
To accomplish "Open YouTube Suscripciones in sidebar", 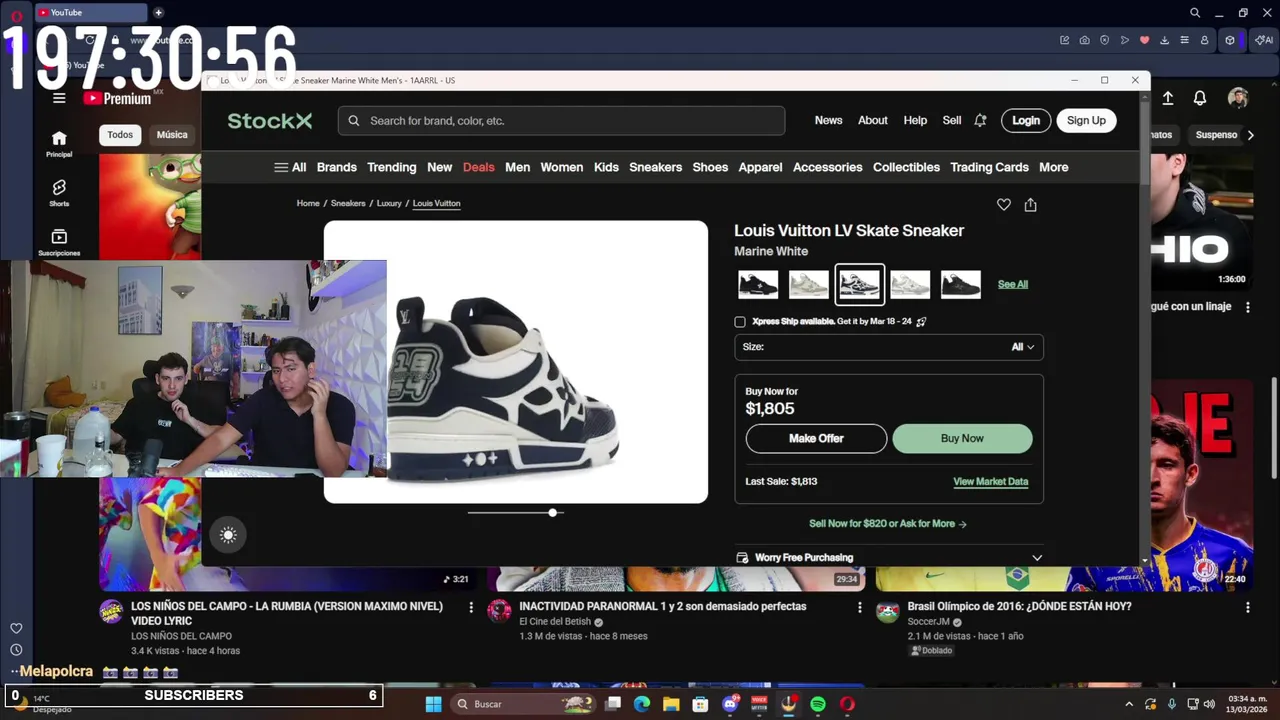I will 59,242.
